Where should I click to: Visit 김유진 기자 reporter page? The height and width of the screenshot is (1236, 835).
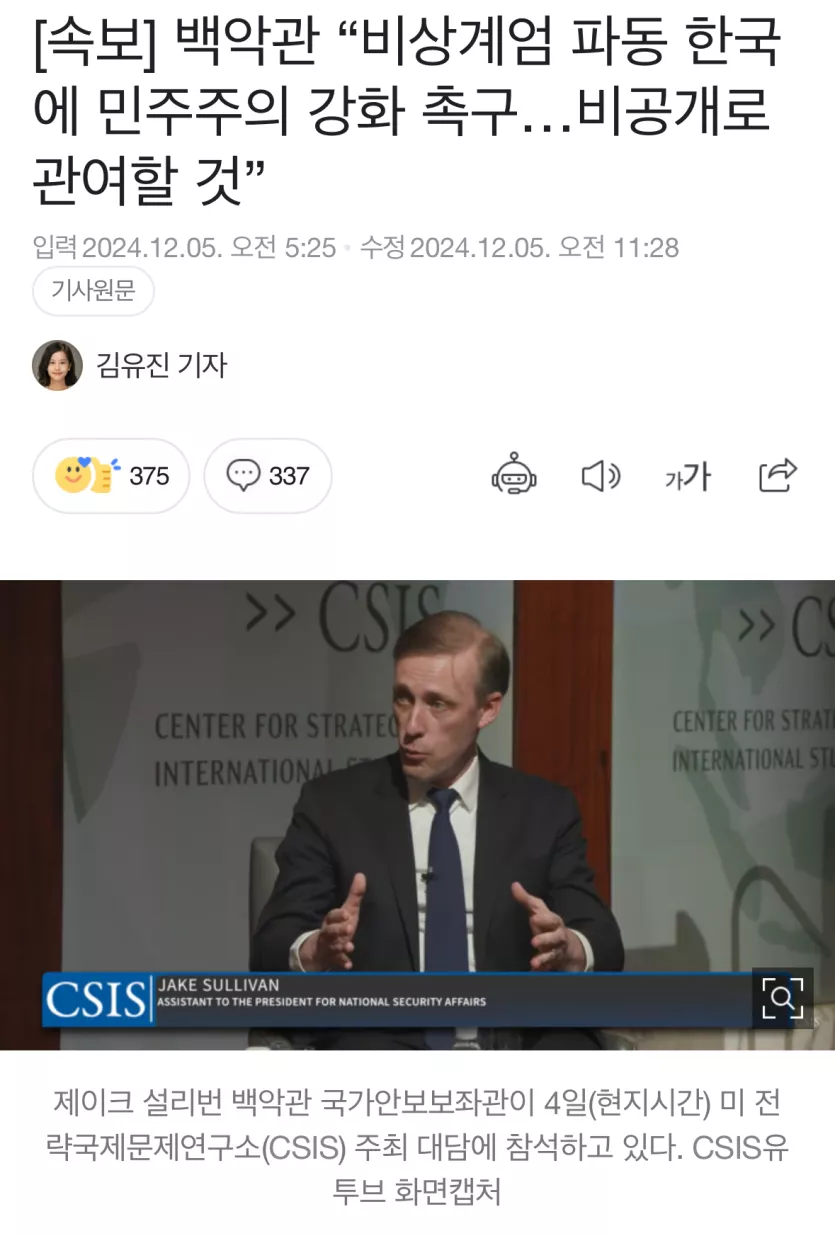pos(162,365)
